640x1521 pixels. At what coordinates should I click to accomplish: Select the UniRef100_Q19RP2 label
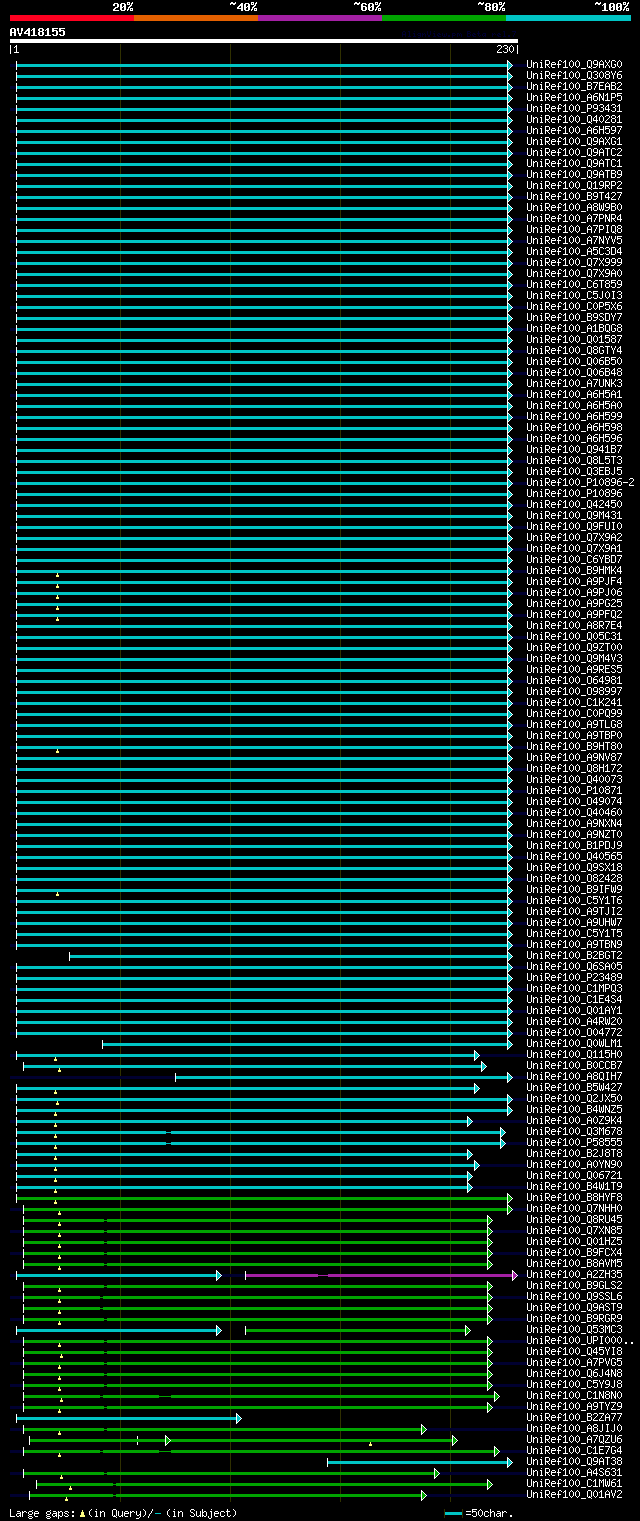574,186
